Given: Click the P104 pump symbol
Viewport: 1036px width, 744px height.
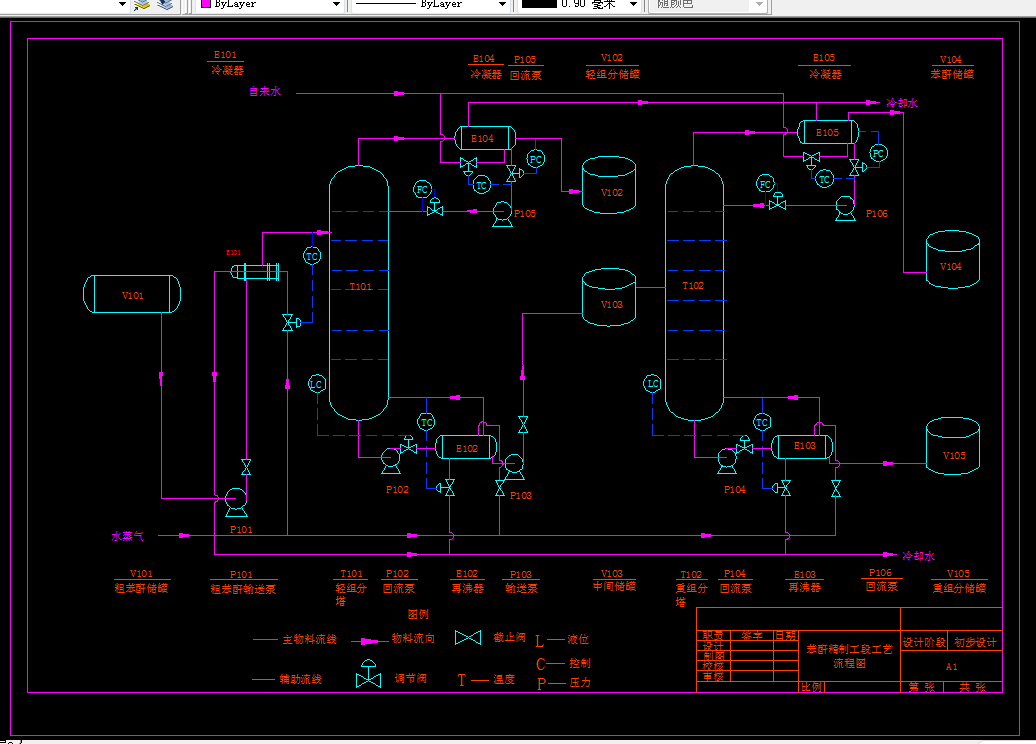Looking at the screenshot, I should pos(727,461).
